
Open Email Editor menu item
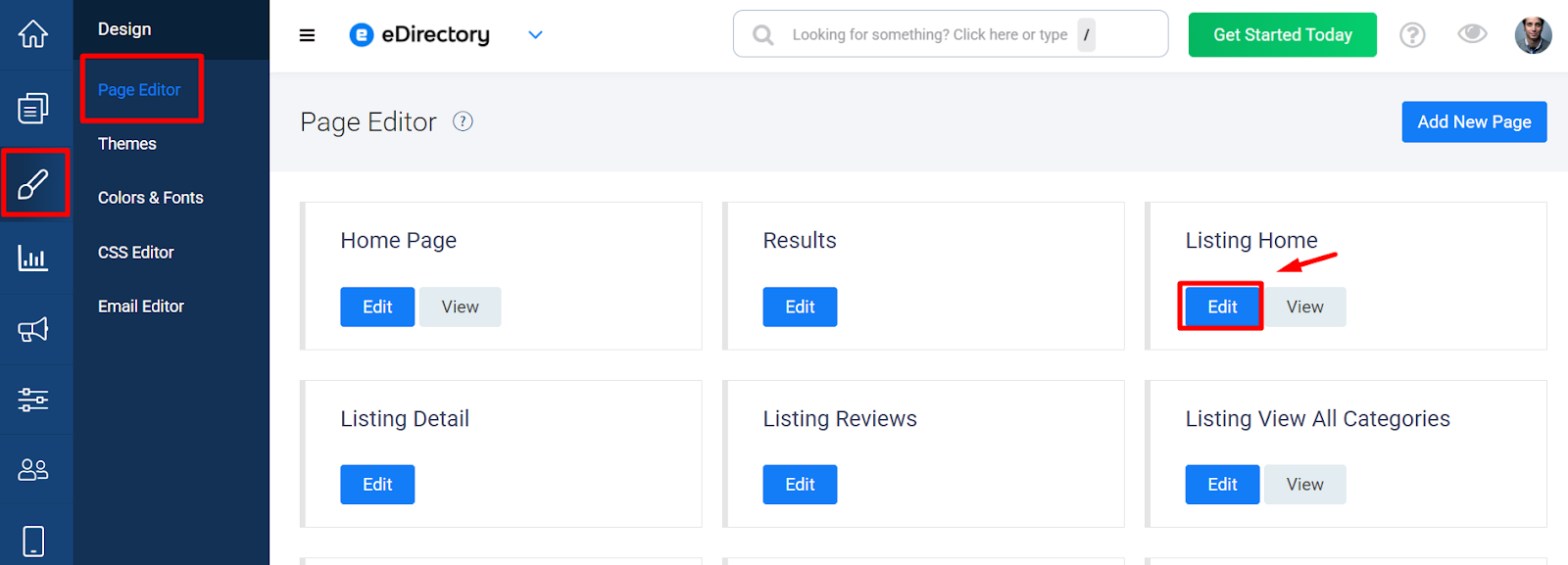tap(141, 306)
